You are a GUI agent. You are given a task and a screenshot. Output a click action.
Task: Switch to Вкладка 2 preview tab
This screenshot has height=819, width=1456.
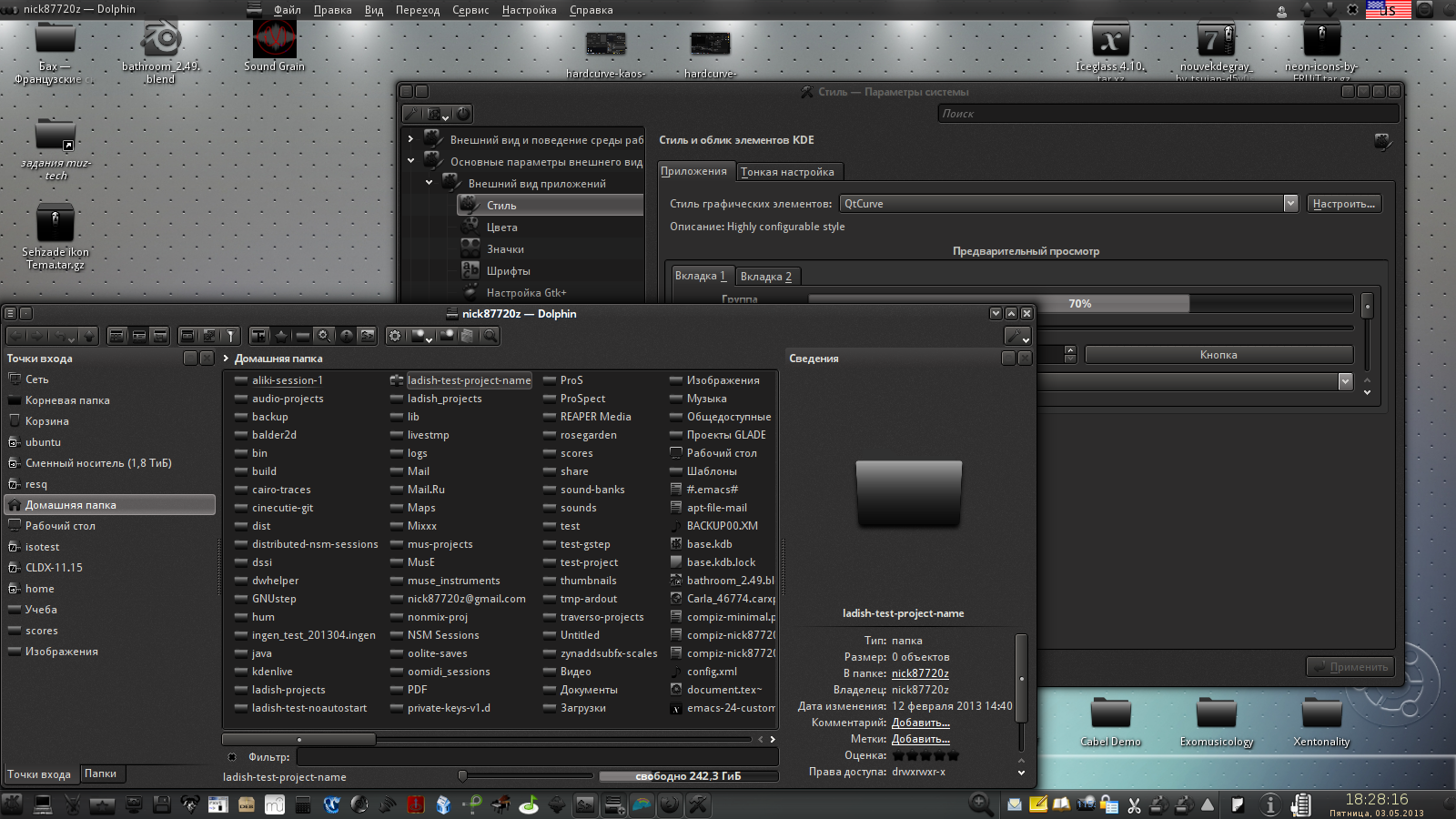tap(766, 277)
